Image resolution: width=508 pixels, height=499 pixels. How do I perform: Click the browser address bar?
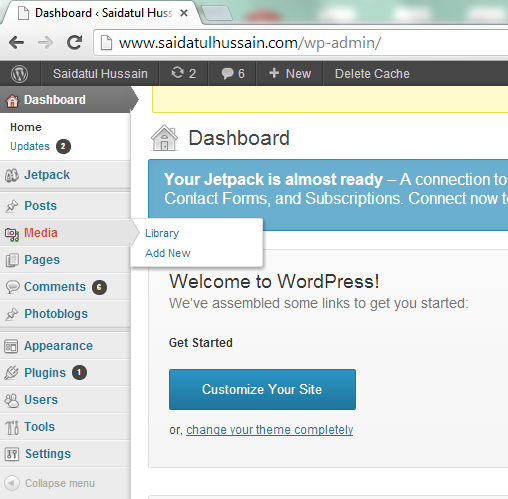[300, 43]
